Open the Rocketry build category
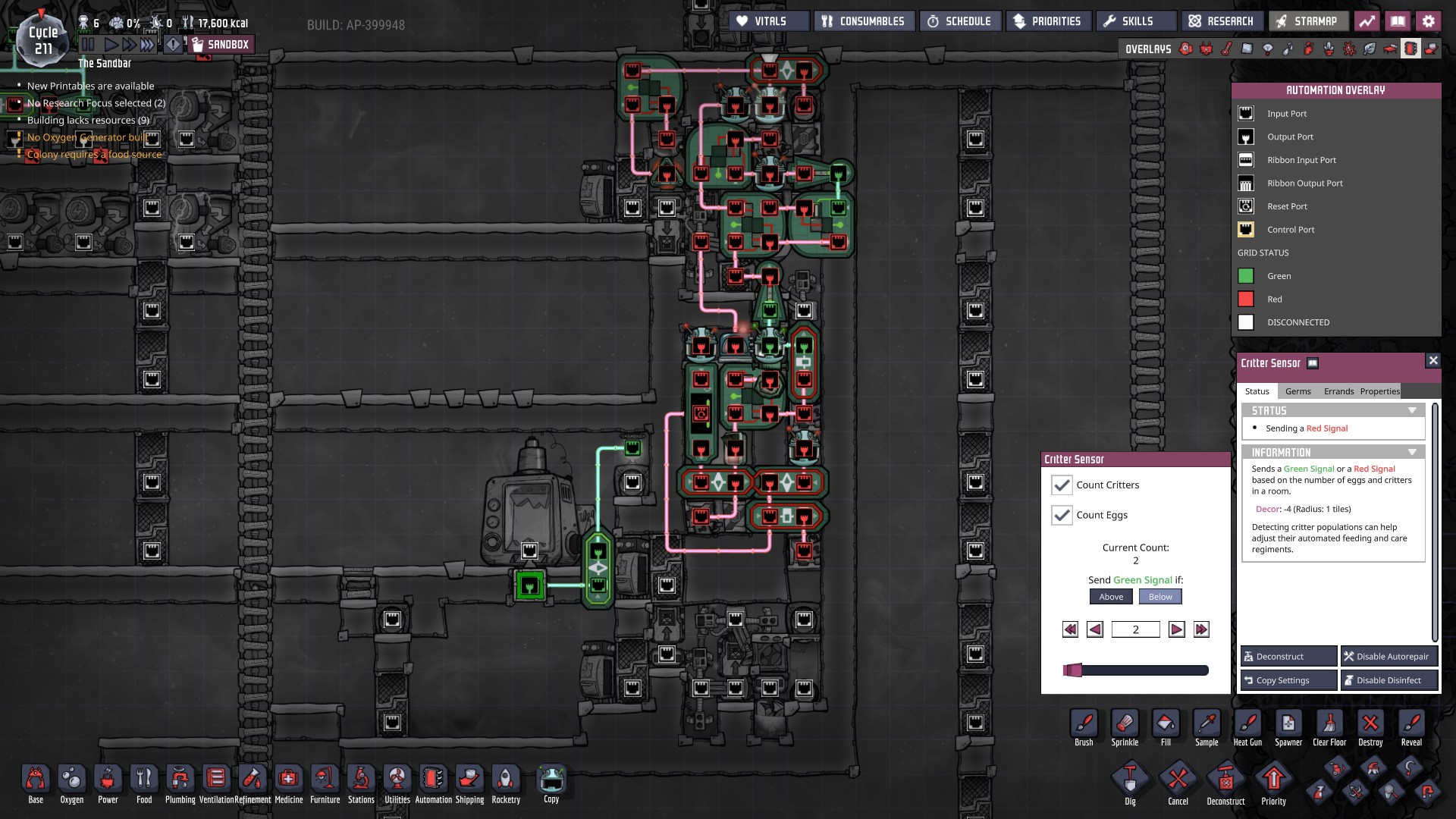Image resolution: width=1456 pixels, height=819 pixels. tap(506, 783)
